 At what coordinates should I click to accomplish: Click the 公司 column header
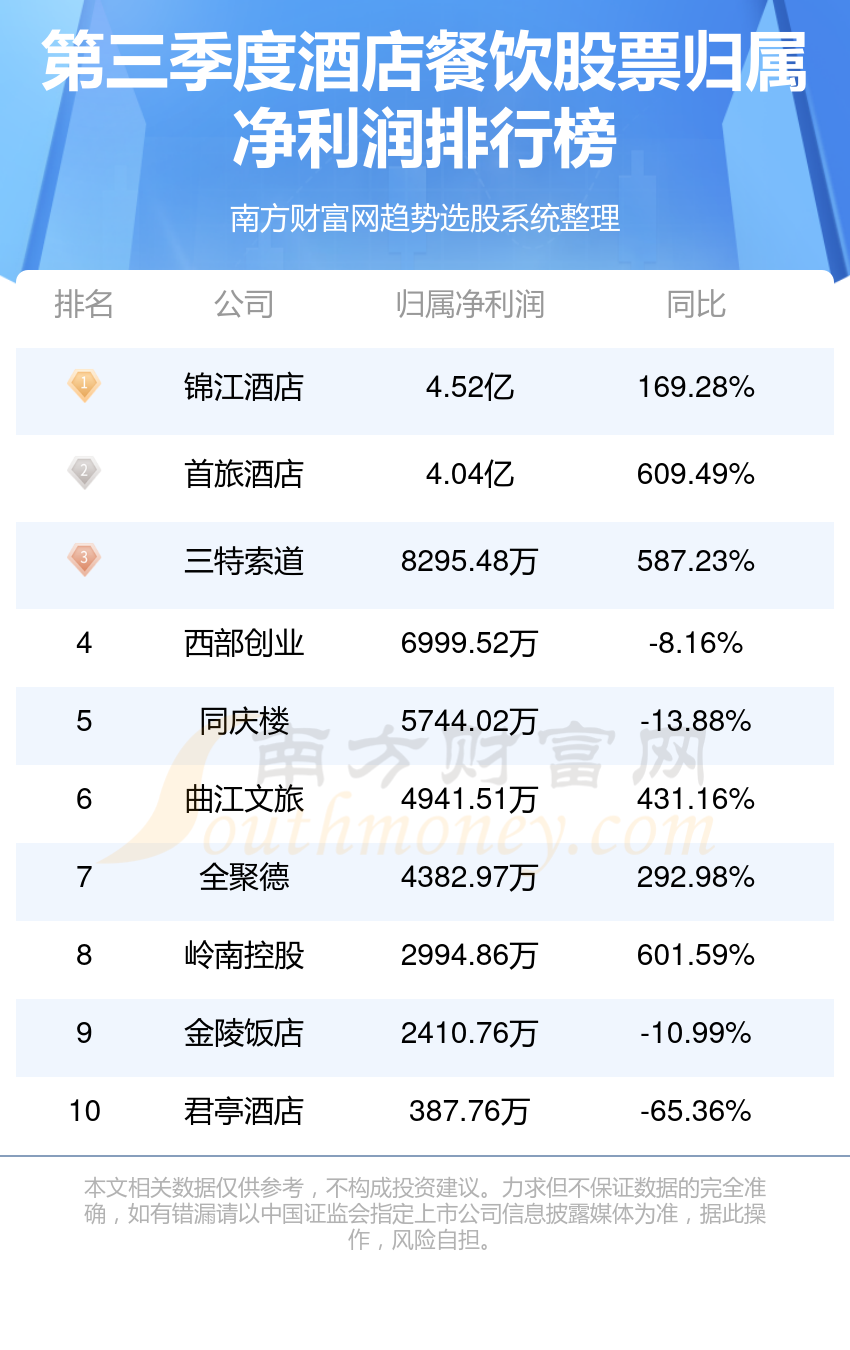tap(244, 304)
